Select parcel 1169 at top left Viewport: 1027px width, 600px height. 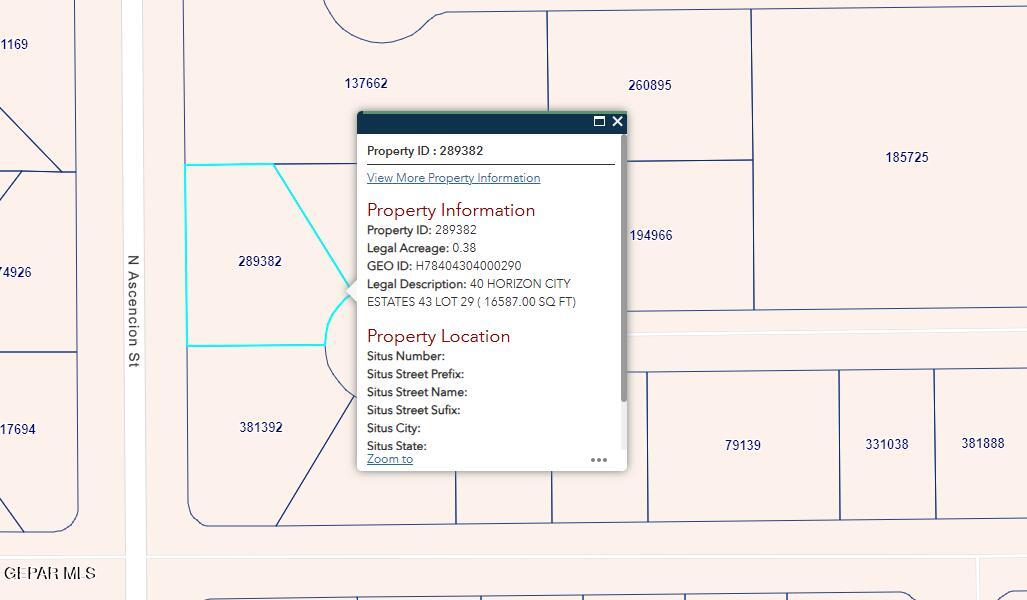pos(14,45)
